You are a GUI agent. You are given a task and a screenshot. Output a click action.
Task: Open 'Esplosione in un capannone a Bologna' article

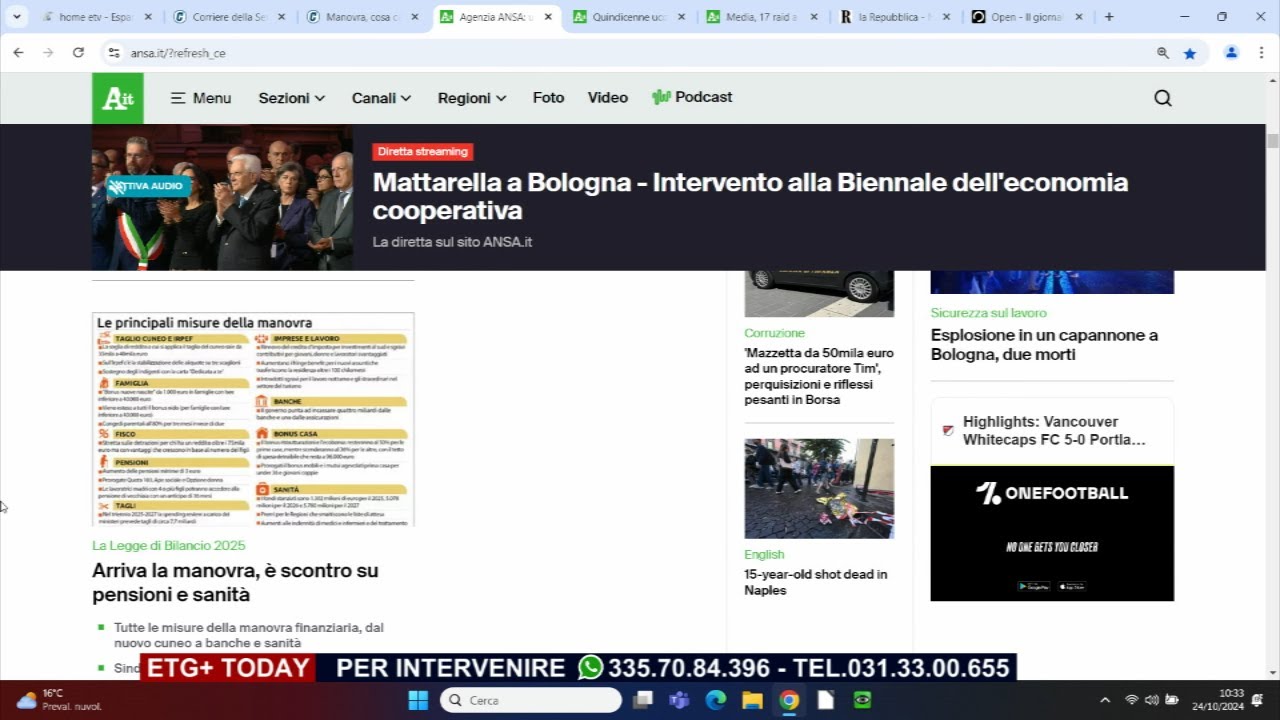(1044, 345)
